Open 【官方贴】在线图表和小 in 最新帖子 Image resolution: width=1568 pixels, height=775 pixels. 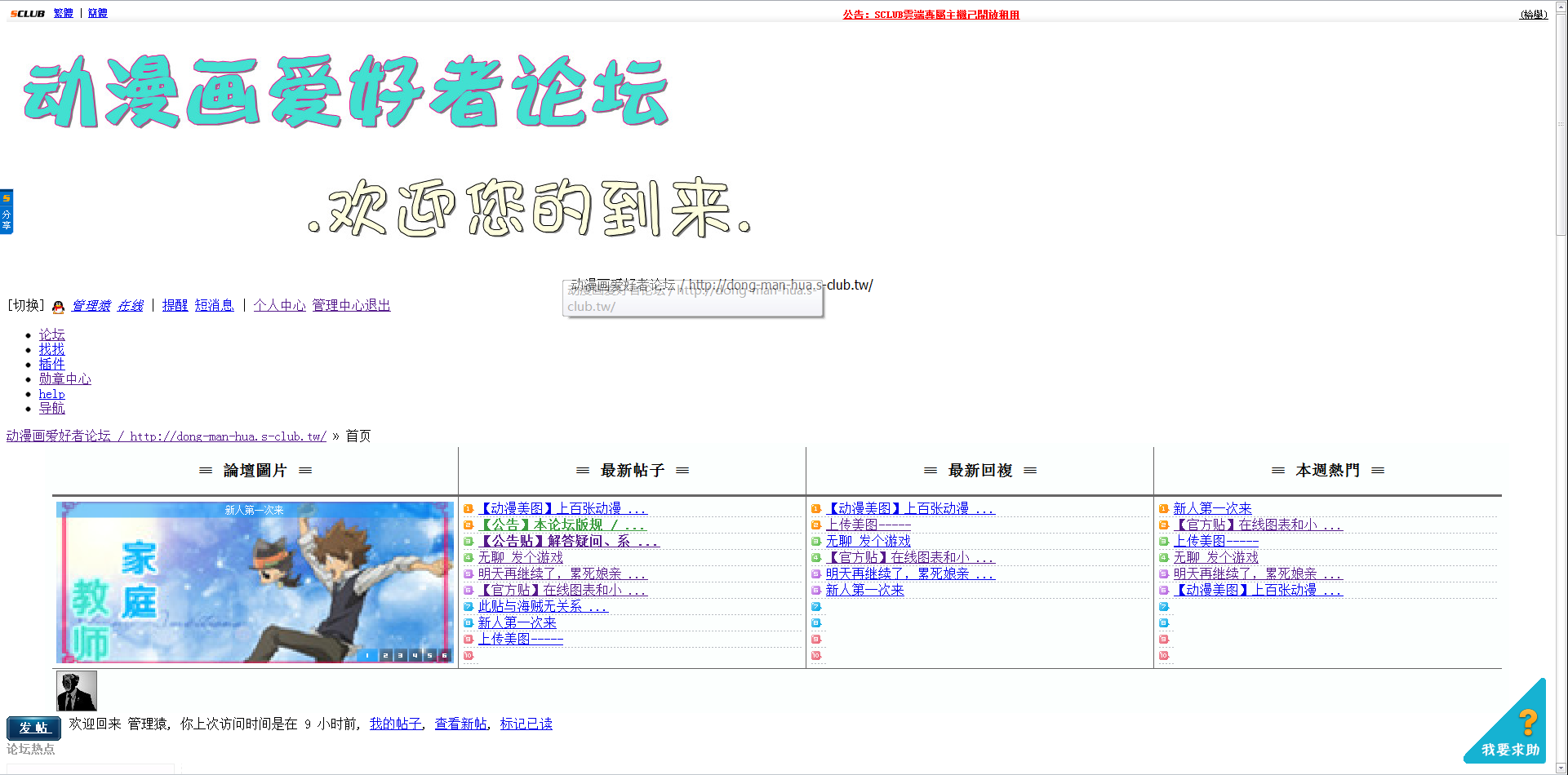(x=562, y=590)
